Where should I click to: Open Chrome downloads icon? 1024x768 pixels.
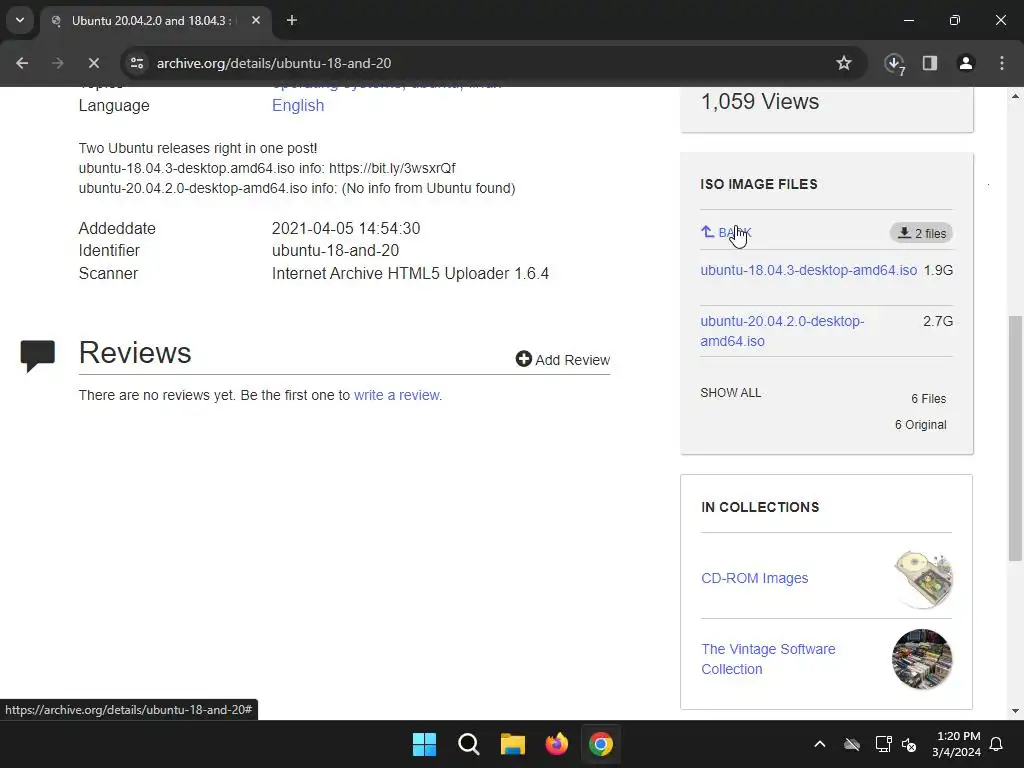(x=894, y=63)
